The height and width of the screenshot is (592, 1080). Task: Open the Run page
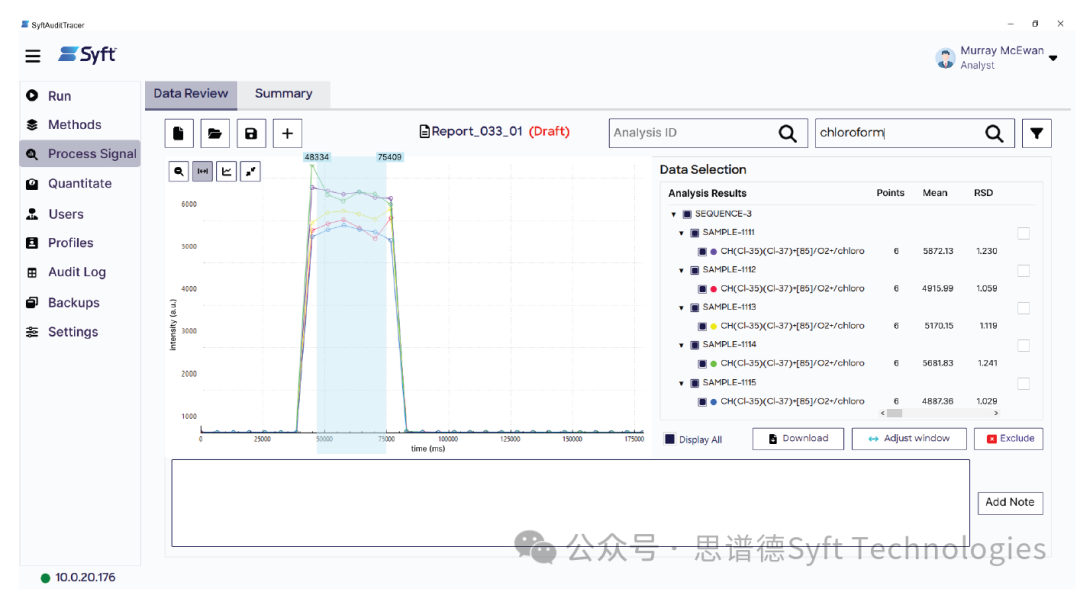click(x=59, y=96)
